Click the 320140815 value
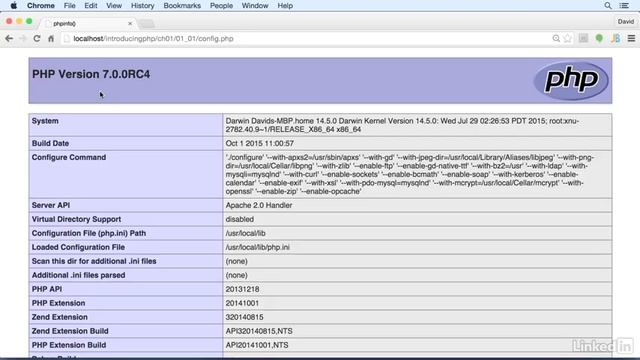Viewport: 640px width, 360px height. coord(244,317)
